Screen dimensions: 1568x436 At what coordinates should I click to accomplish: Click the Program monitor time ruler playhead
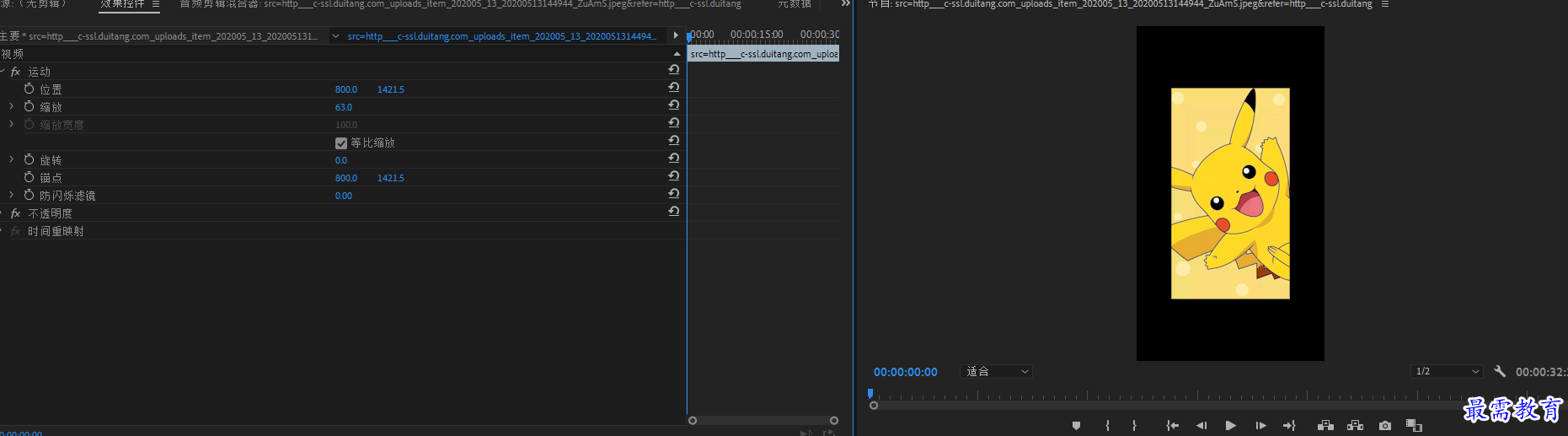click(870, 394)
